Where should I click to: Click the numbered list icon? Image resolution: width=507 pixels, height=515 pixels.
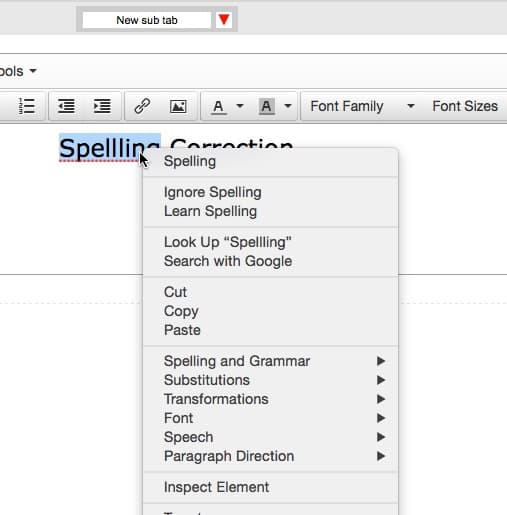click(x=27, y=106)
